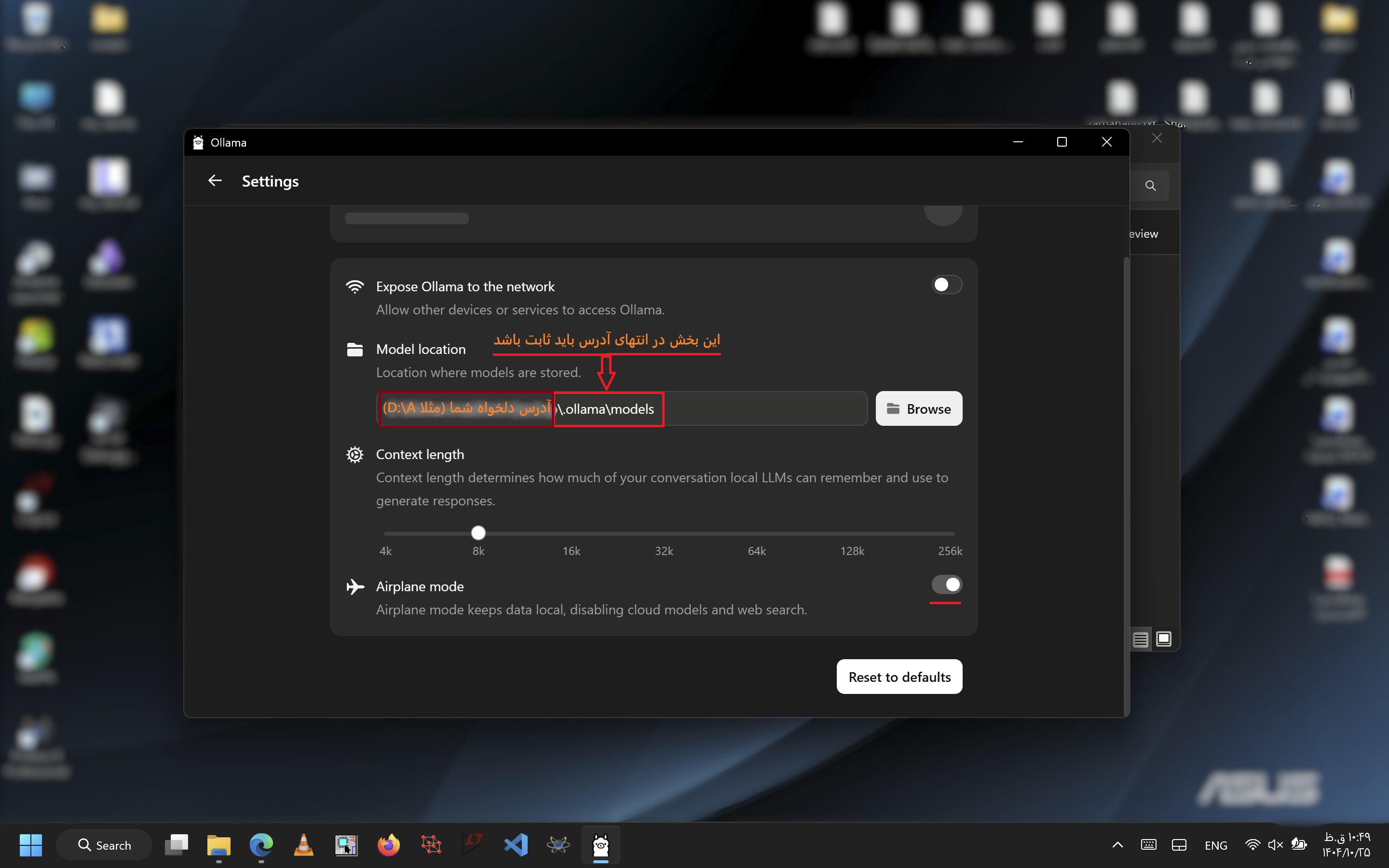
Task: Click the Model location folder icon
Action: tap(355, 349)
